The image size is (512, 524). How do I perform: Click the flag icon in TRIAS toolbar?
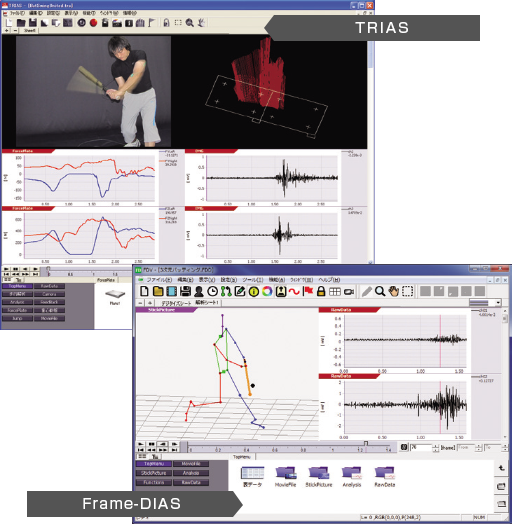[152, 23]
